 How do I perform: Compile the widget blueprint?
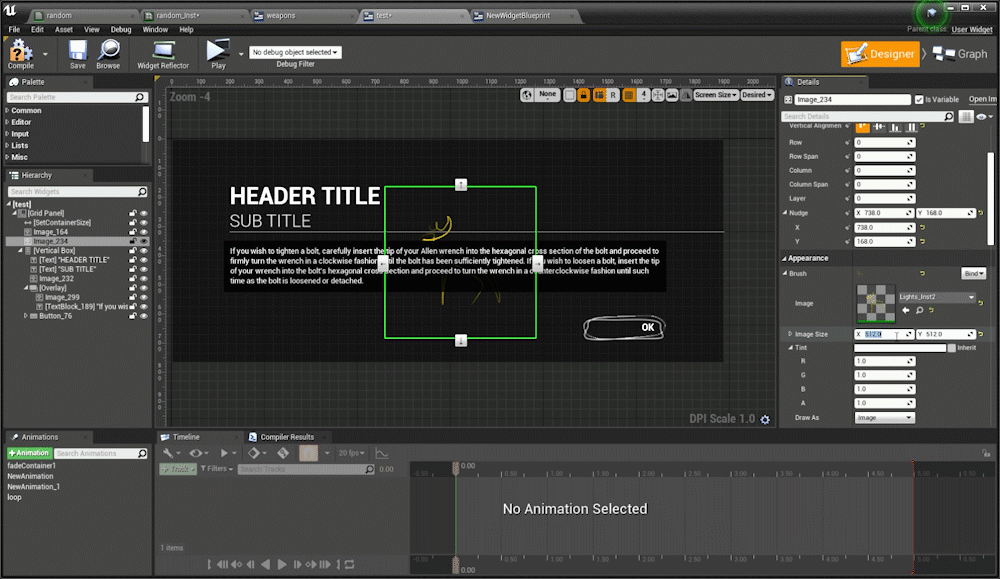(x=20, y=54)
